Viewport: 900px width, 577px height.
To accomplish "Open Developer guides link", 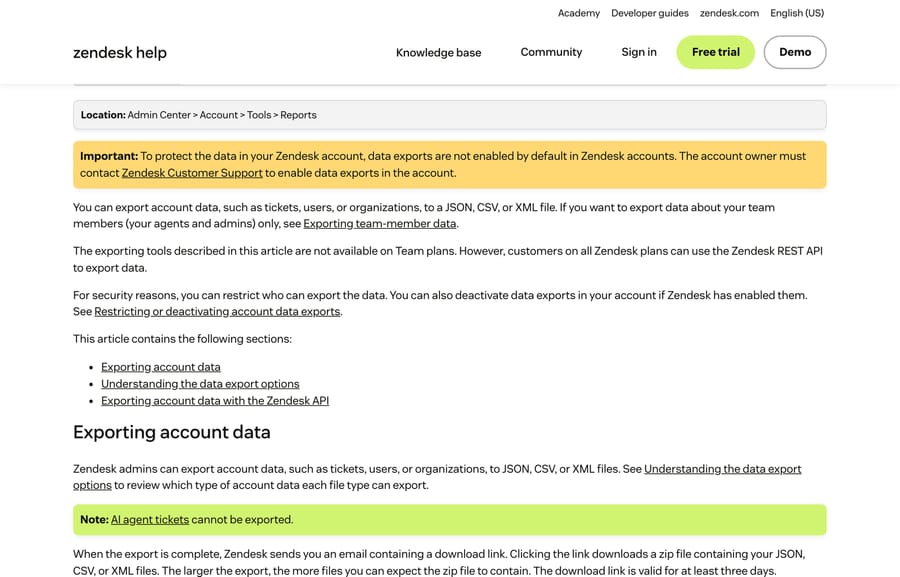I will tap(650, 13).
